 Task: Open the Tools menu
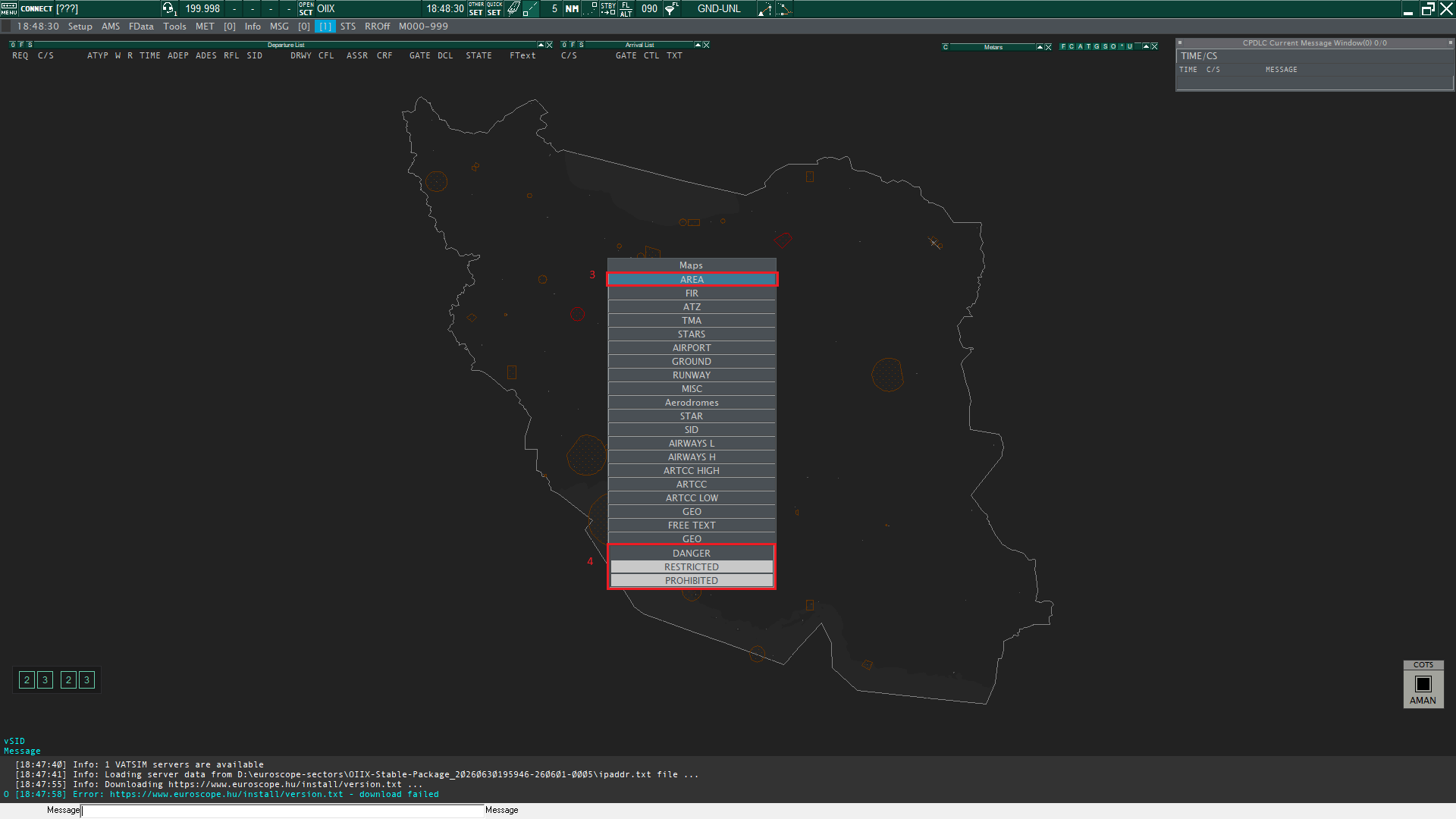coord(174,27)
